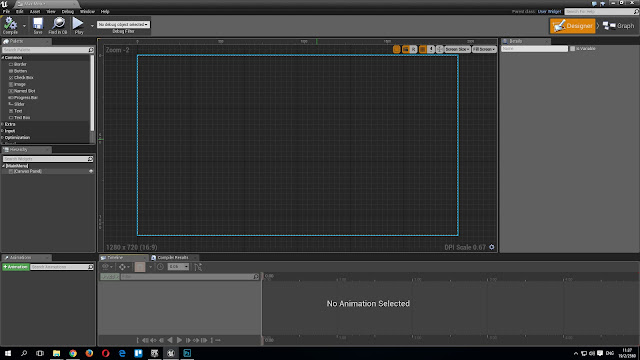
Task: Enable the Is Variable checkbox
Action: [573, 49]
